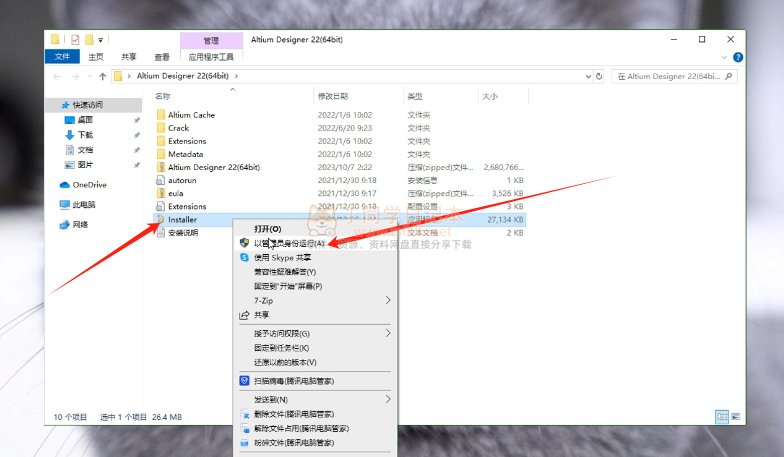Click the back navigation arrow
The image size is (784, 457).
(56, 76)
